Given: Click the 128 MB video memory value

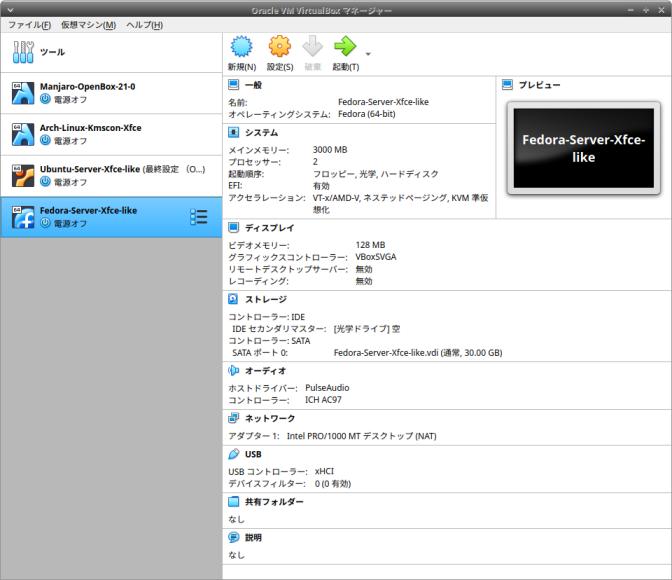Looking at the screenshot, I should point(370,245).
